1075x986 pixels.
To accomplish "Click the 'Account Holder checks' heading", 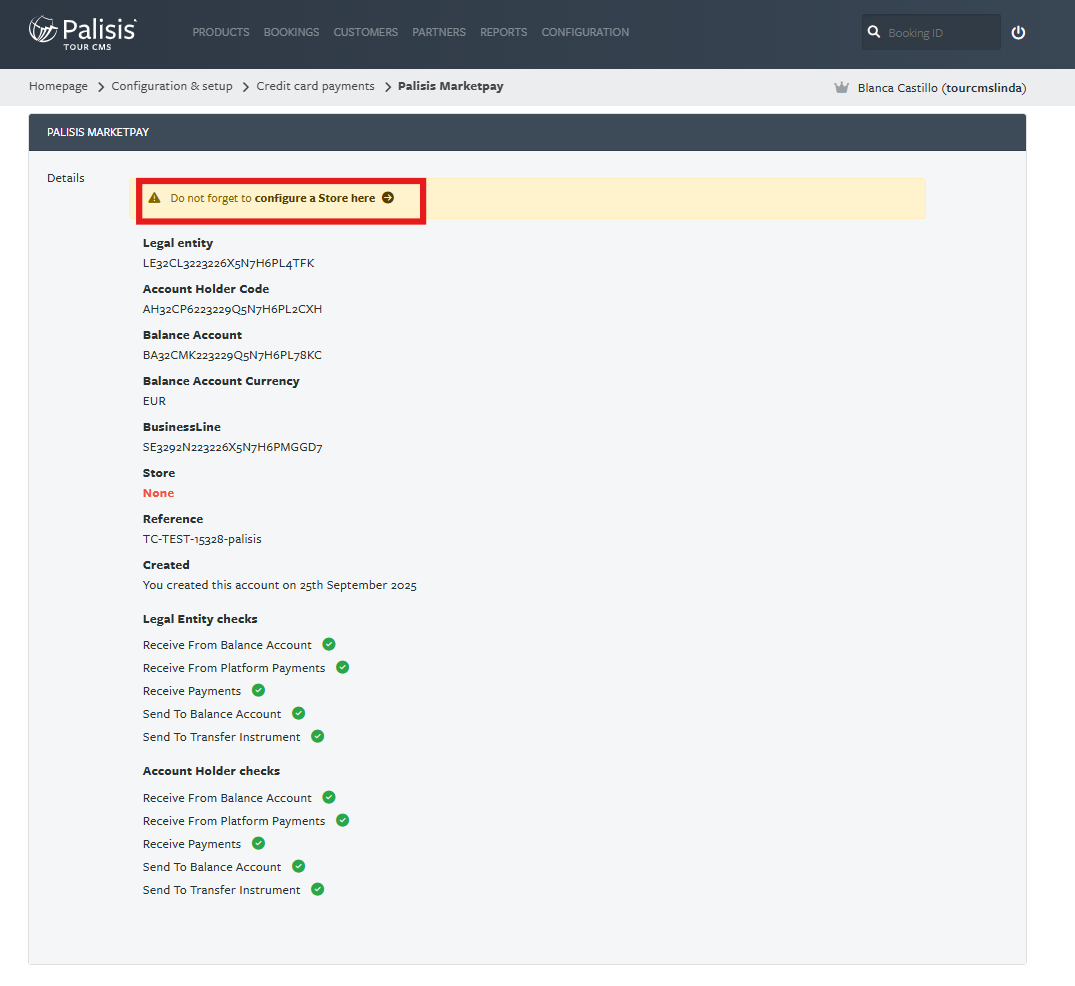I will (x=211, y=771).
